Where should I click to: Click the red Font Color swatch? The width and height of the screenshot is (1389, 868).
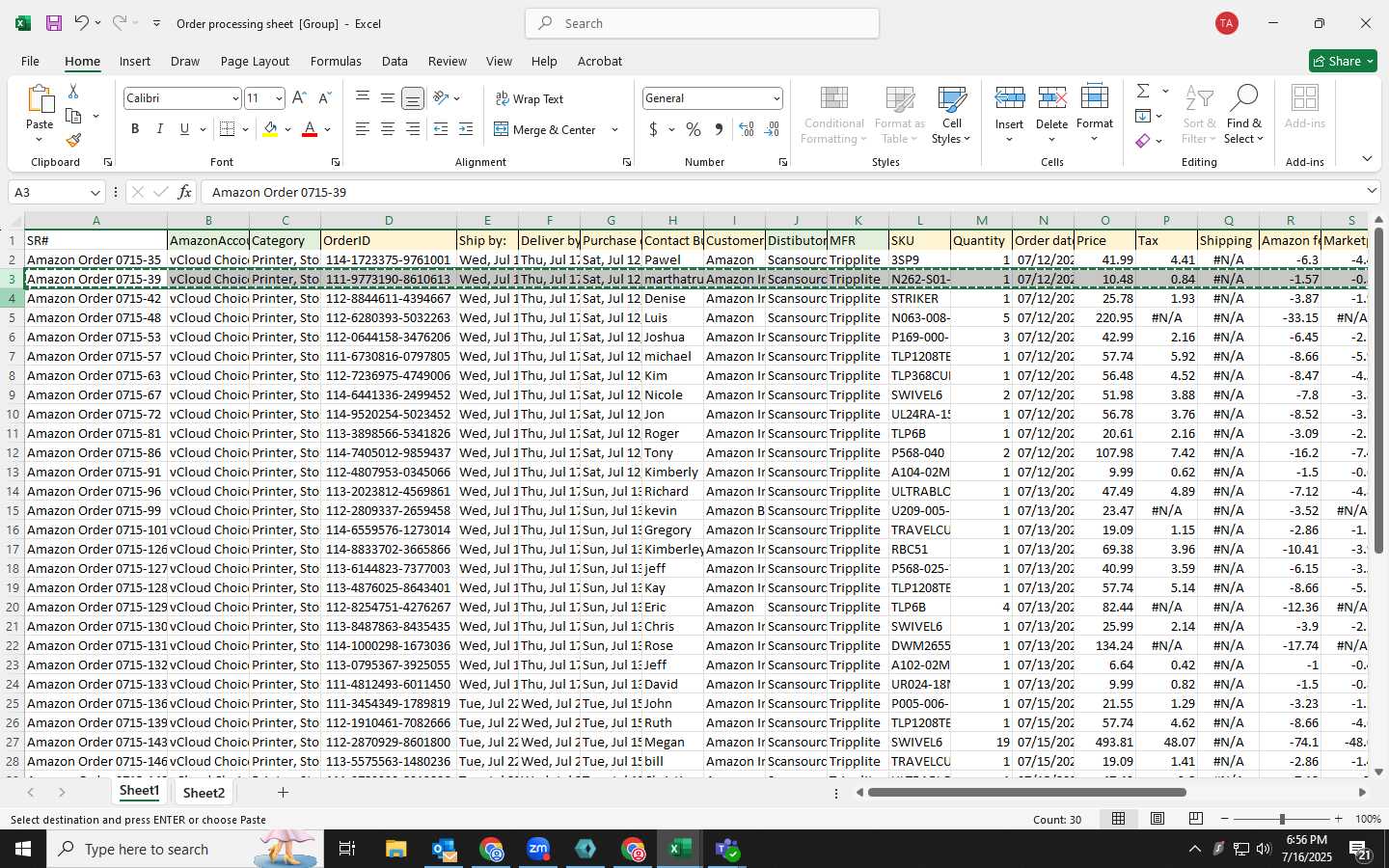310,129
